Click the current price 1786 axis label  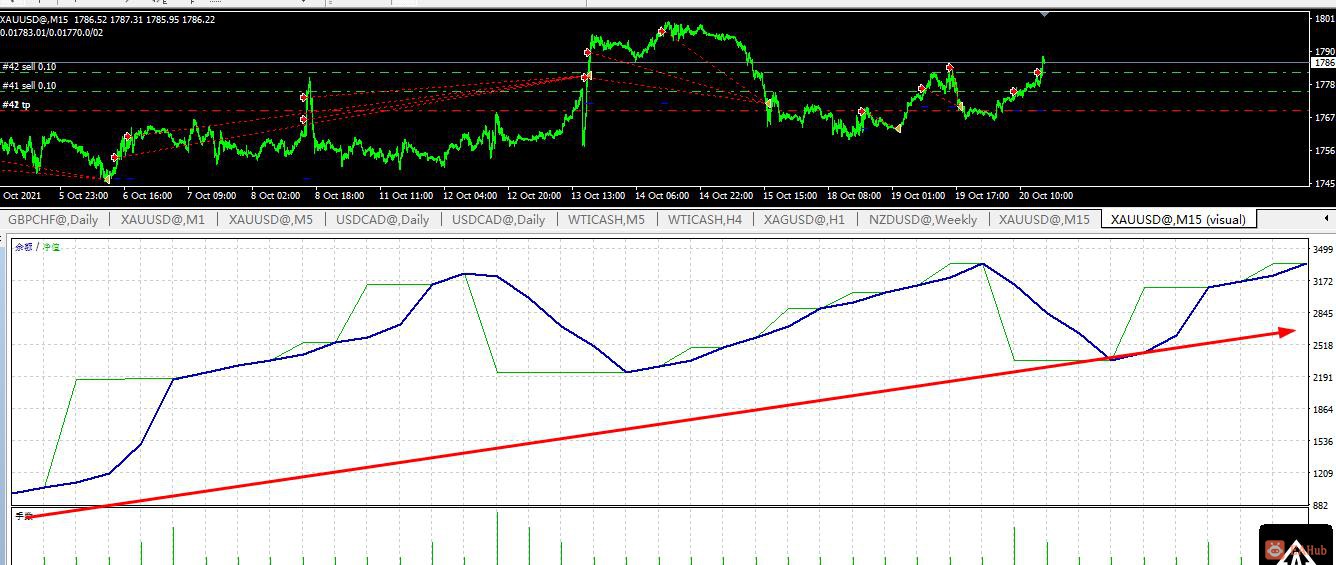pyautogui.click(x=1323, y=63)
